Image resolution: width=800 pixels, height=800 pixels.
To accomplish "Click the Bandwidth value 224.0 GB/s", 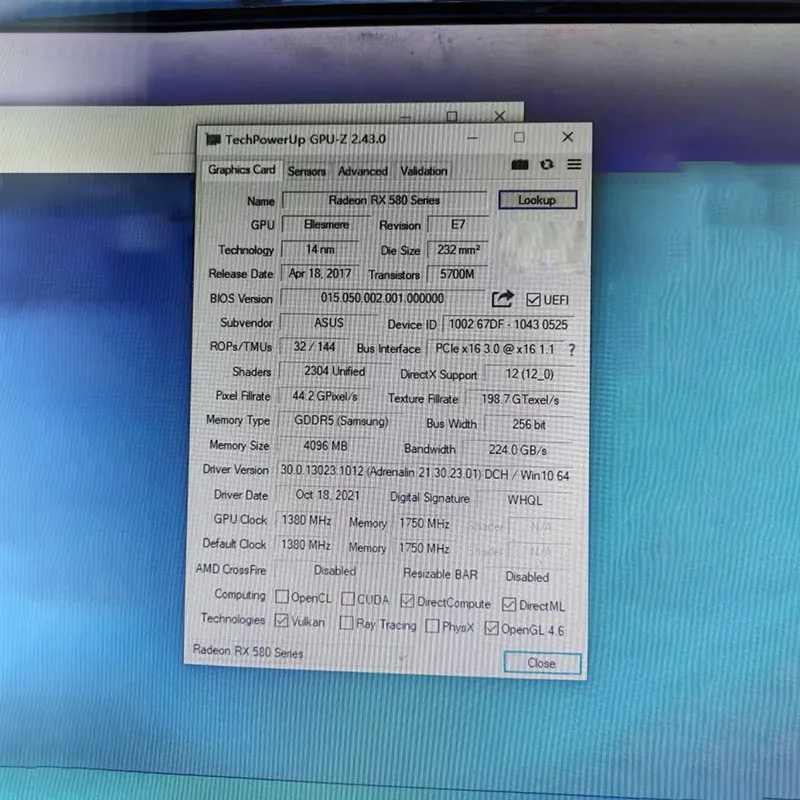I will (x=518, y=450).
